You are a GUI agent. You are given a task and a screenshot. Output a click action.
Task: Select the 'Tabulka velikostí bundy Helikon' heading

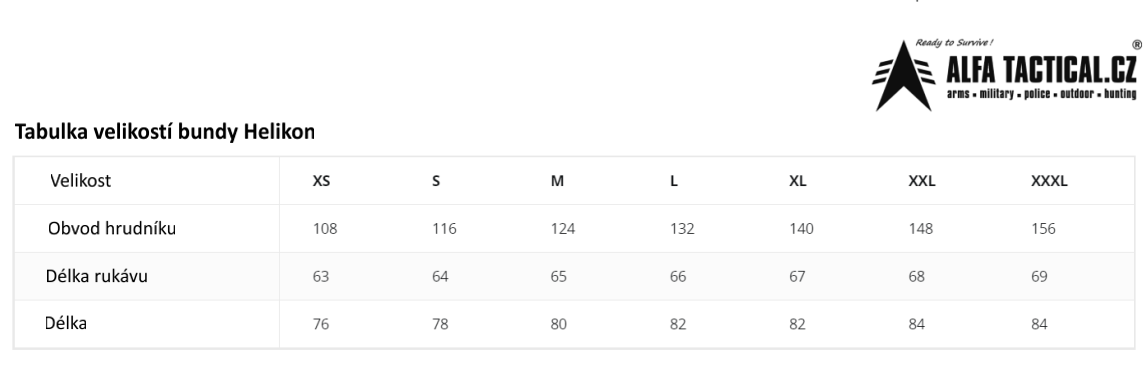(x=165, y=132)
